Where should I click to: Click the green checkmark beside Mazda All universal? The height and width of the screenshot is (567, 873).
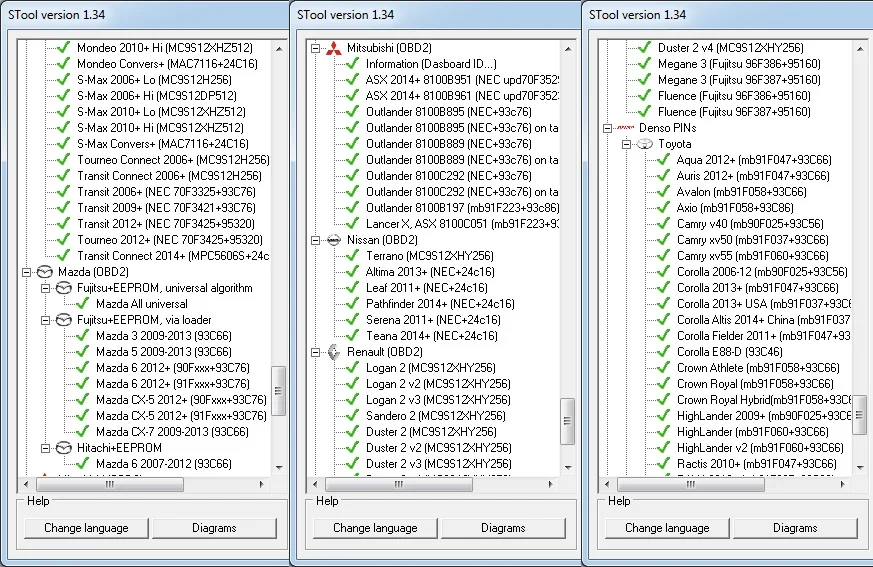82,304
